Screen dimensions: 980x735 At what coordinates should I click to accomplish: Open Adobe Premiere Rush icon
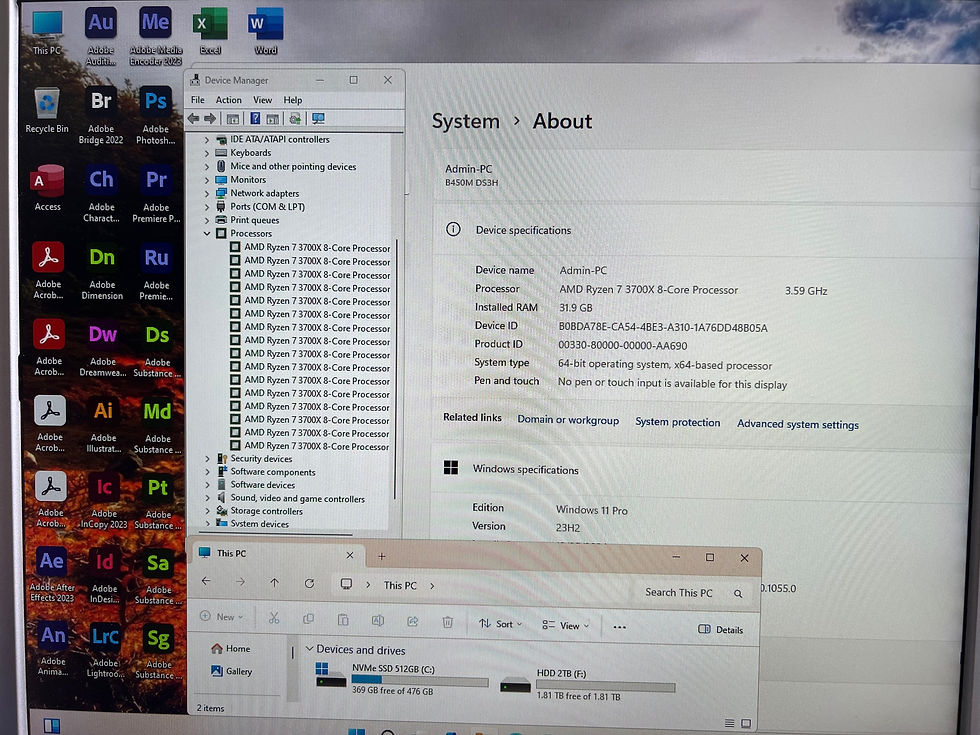tap(156, 272)
